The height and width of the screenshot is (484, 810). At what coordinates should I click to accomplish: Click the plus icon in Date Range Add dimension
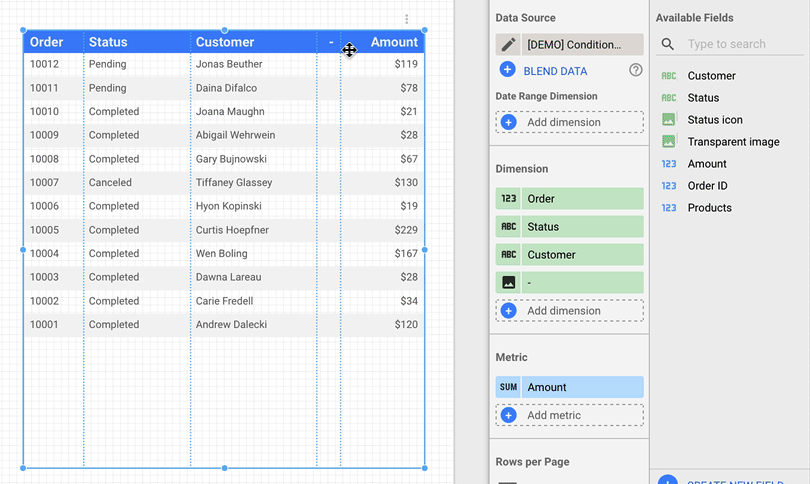(x=508, y=122)
